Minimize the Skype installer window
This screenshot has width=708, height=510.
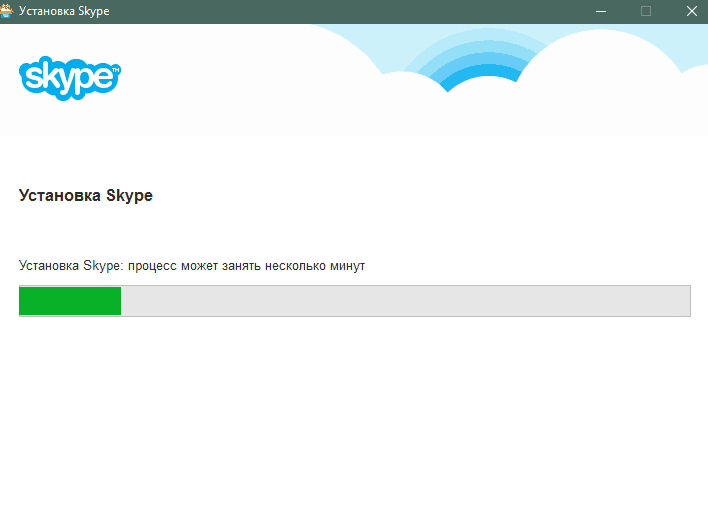tap(601, 11)
